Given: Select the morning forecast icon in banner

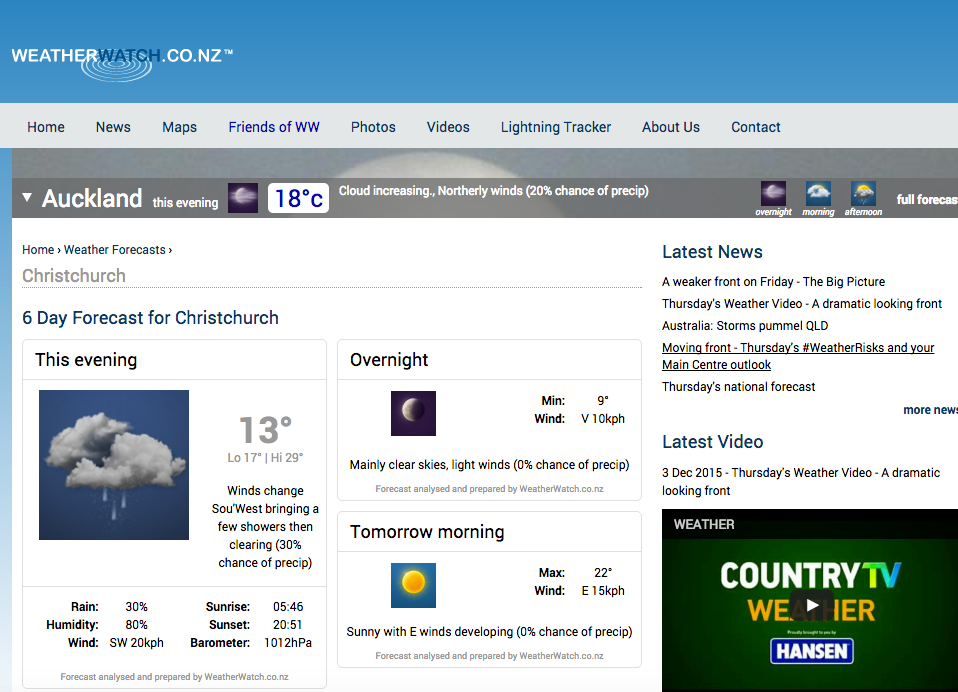Looking at the screenshot, I should pos(818,194).
